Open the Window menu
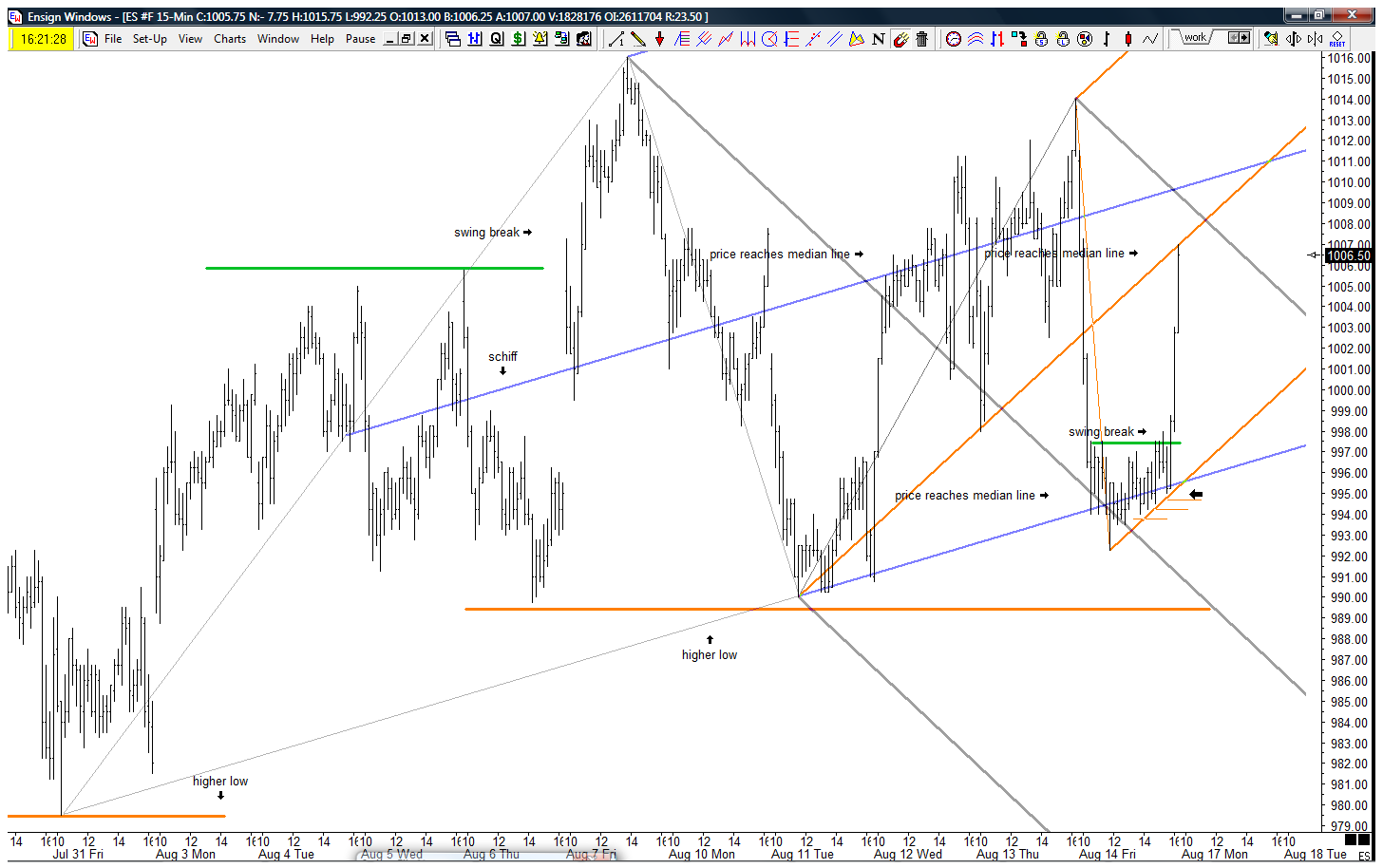The width and height of the screenshot is (1383, 868). pos(278,39)
